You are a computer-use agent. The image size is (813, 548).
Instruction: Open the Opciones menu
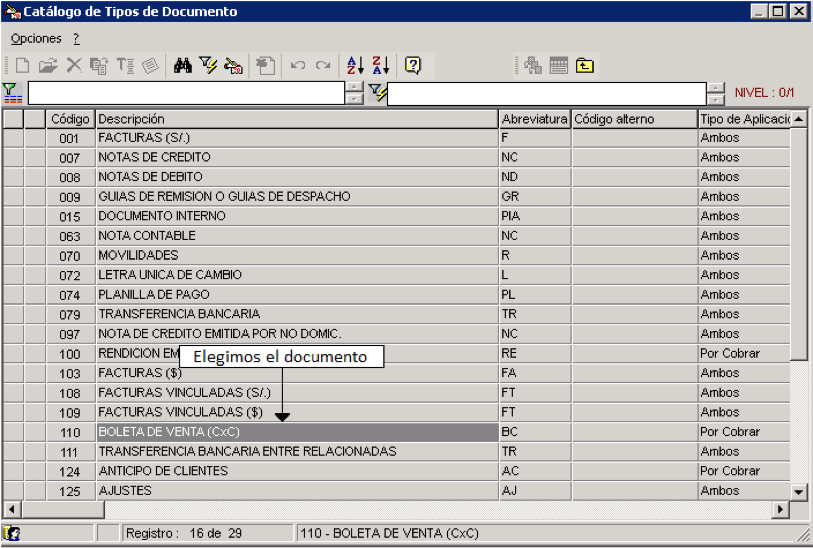(x=36, y=38)
